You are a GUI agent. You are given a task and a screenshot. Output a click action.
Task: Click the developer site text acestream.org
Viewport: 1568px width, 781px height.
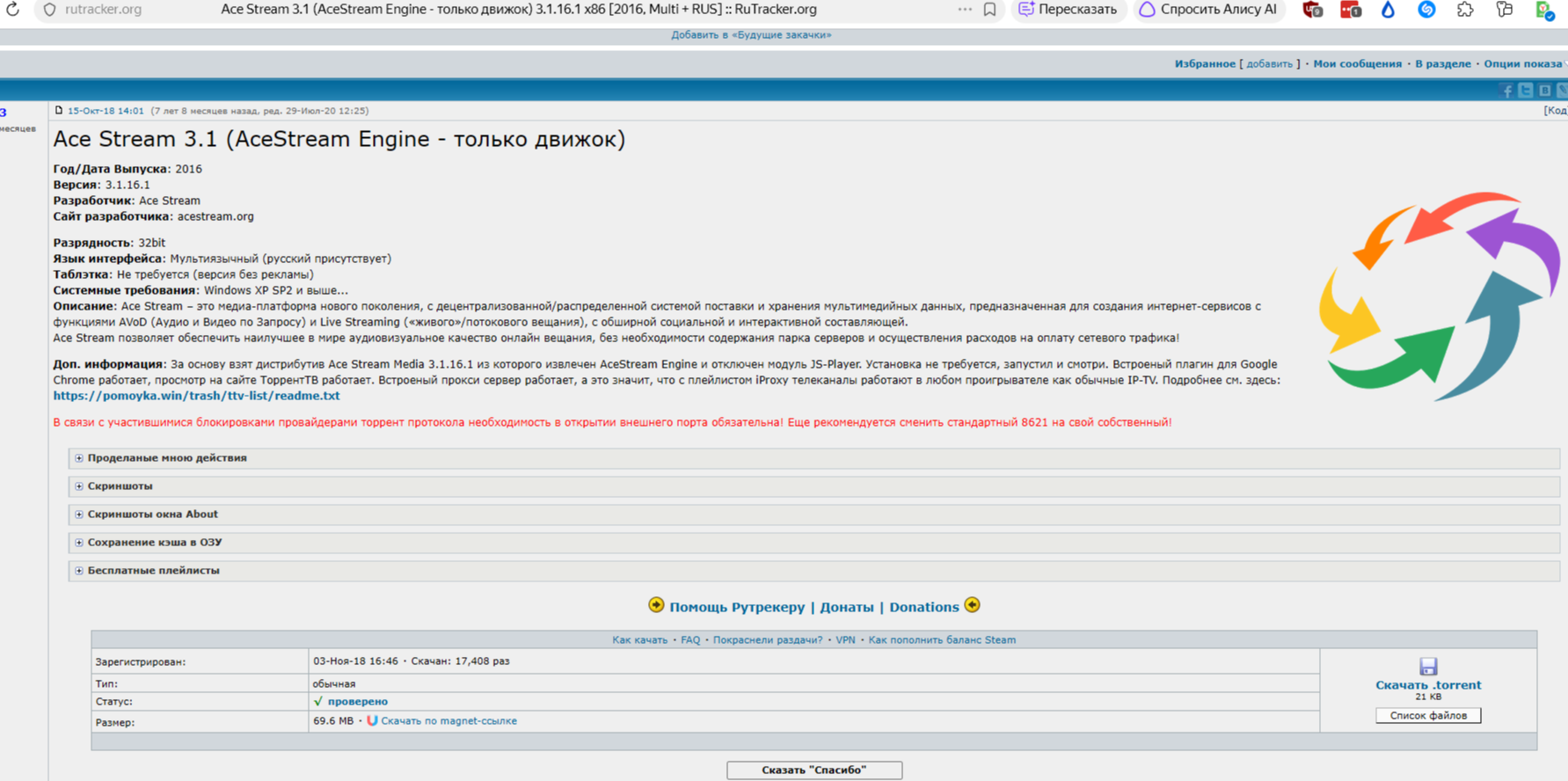pos(215,216)
